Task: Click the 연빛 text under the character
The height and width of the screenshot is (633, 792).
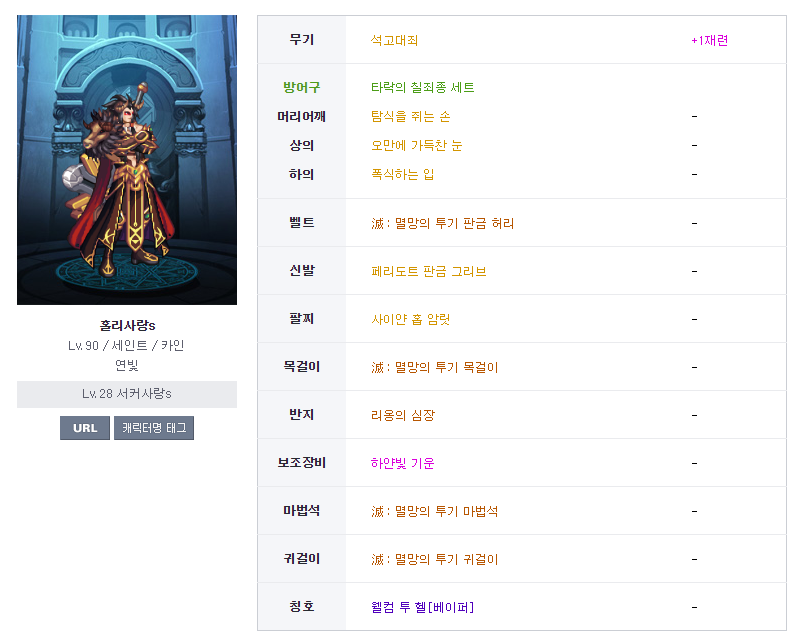Action: tap(127, 365)
